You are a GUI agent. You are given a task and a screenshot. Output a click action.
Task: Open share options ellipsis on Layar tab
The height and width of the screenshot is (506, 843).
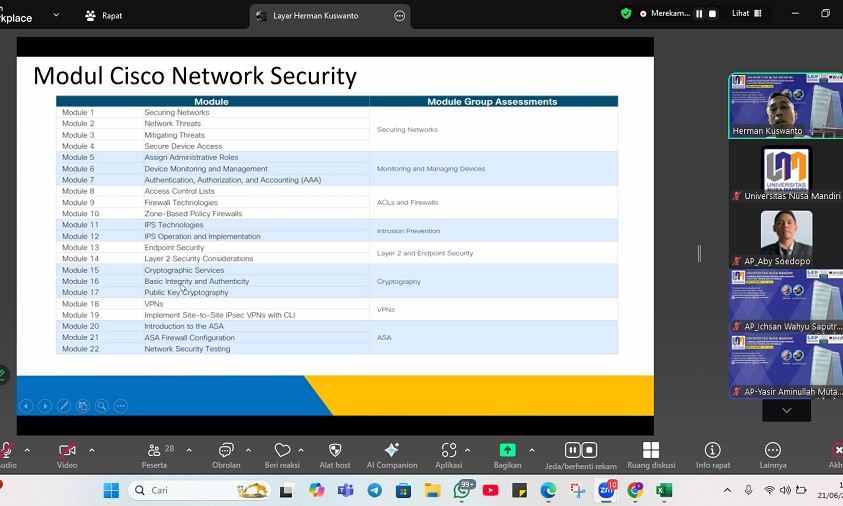click(399, 16)
